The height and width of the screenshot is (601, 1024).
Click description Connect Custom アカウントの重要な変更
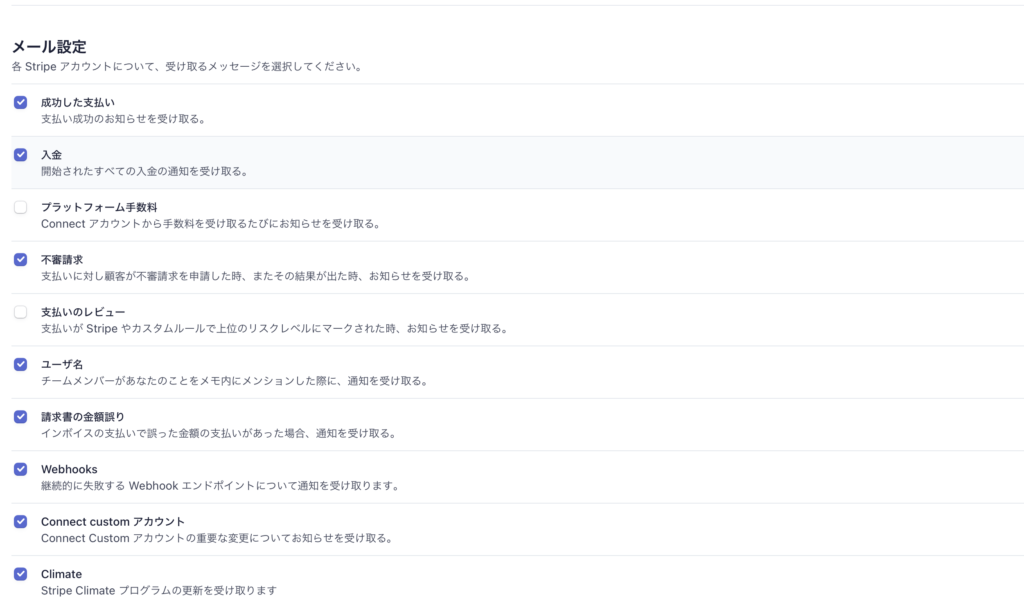pyautogui.click(x=217, y=538)
